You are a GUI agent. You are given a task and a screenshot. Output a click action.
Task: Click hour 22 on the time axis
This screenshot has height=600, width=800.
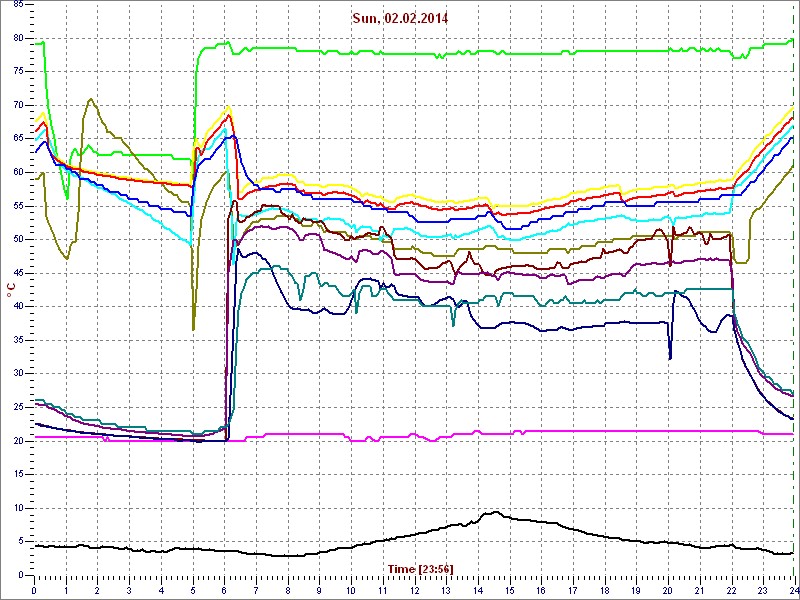coord(731,590)
